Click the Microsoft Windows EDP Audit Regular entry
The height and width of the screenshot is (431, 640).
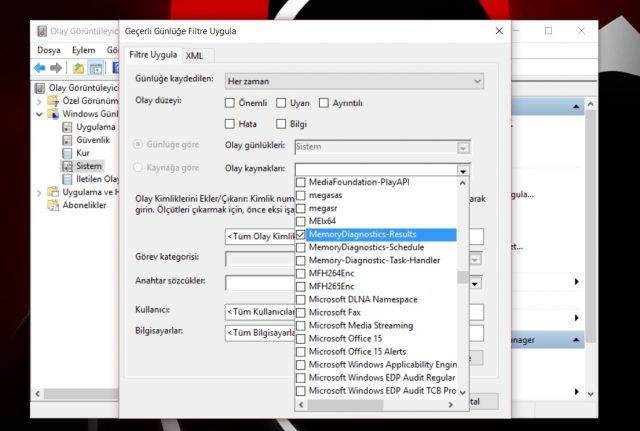[382, 378]
